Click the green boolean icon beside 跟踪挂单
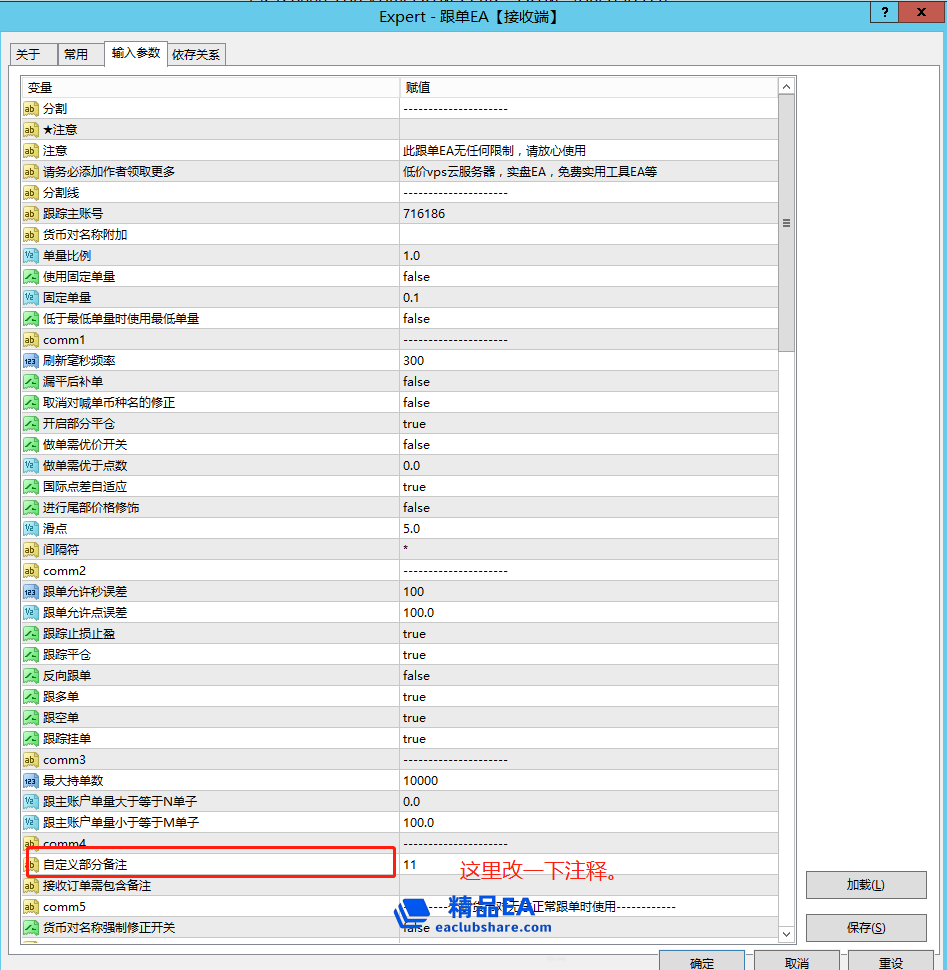This screenshot has height=970, width=947. [30, 738]
